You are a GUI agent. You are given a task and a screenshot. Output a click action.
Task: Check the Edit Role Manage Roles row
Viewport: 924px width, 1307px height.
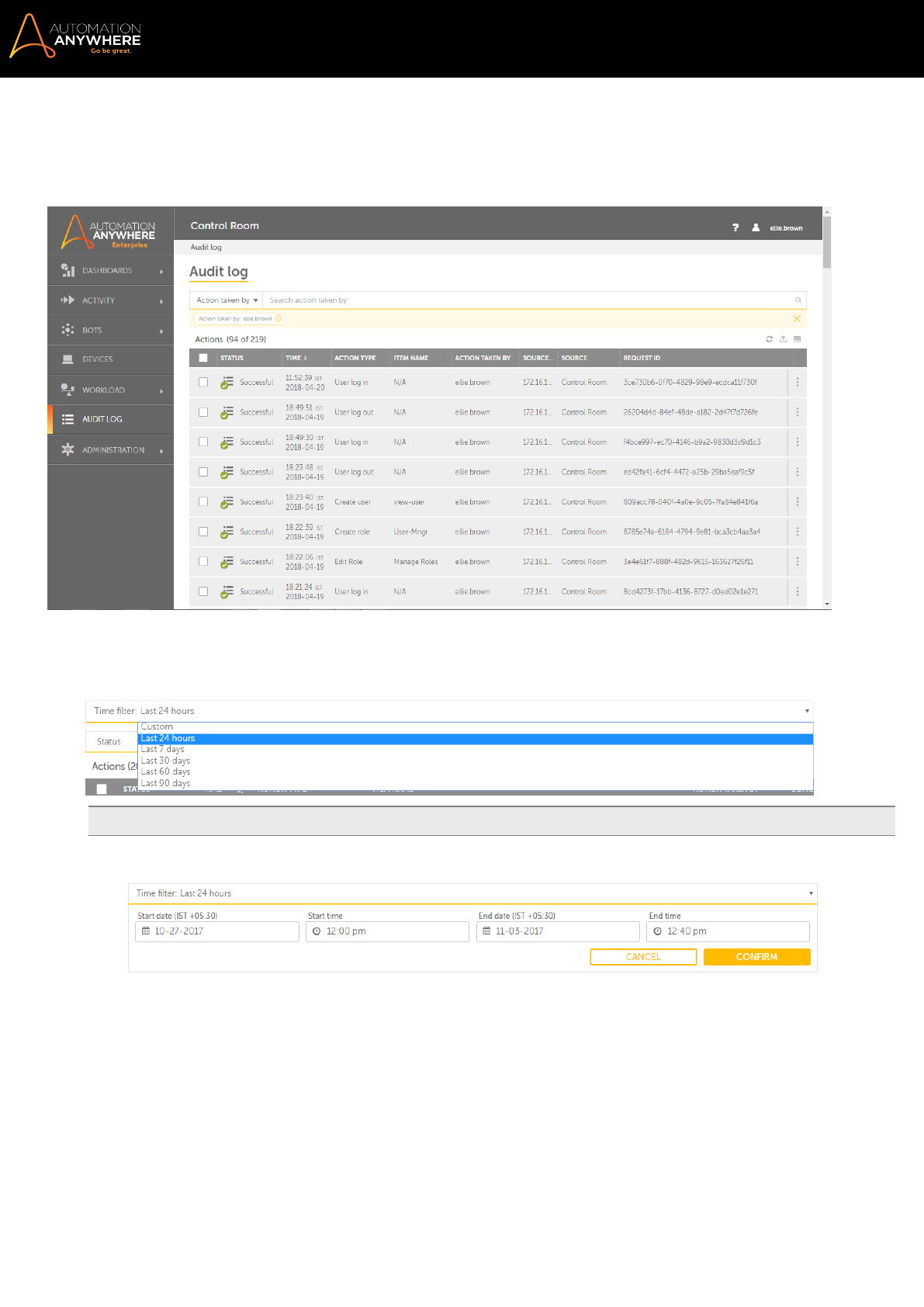tap(203, 561)
